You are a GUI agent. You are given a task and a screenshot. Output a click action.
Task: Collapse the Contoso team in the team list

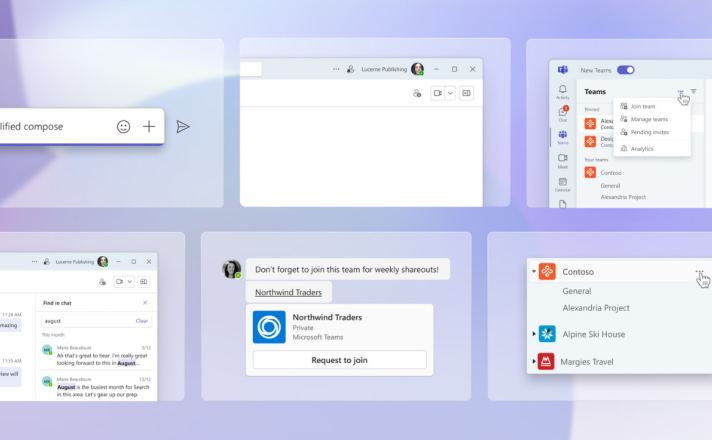[x=534, y=272]
